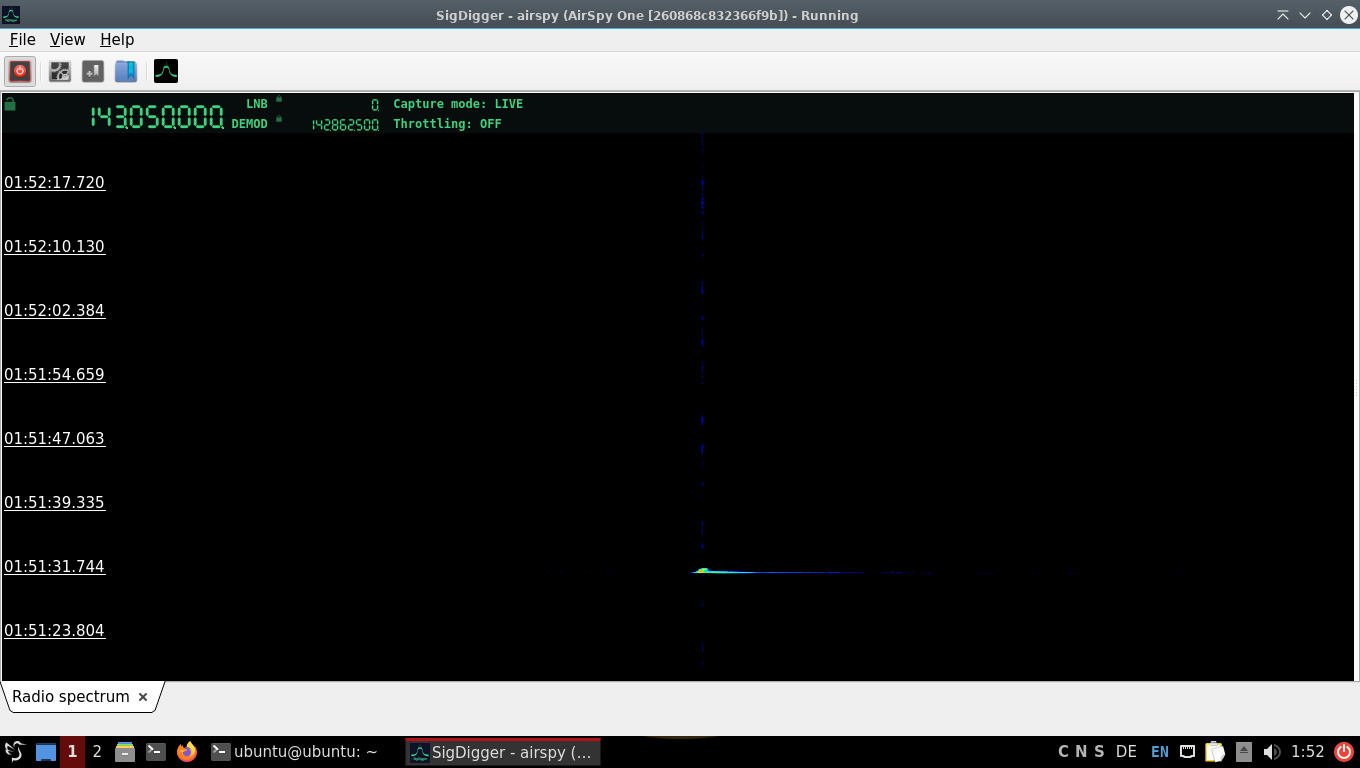Open the bookmark manager book icon

coord(125,71)
